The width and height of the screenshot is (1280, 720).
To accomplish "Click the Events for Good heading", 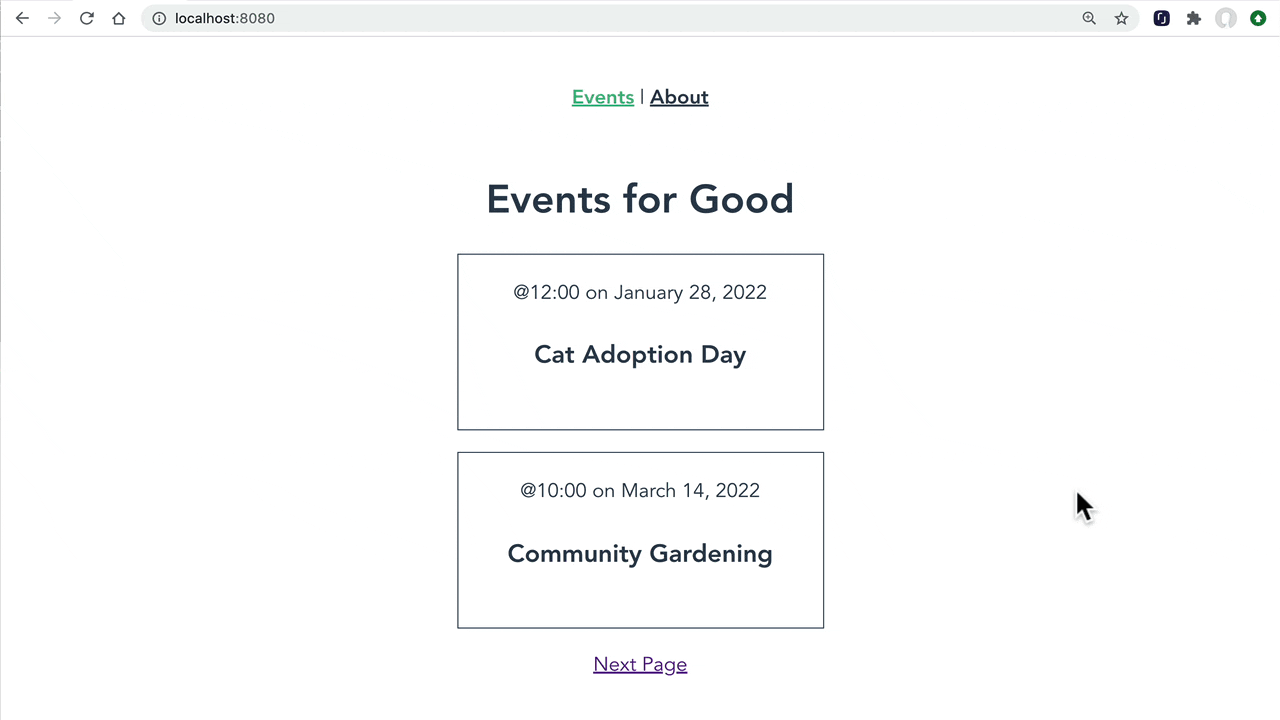I will [640, 199].
